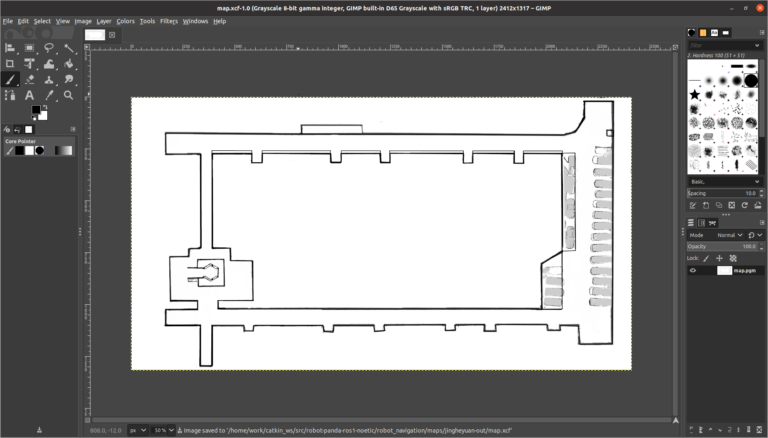Click the map.pgm layer name
Image resolution: width=768 pixels, height=438 pixels.
745,270
